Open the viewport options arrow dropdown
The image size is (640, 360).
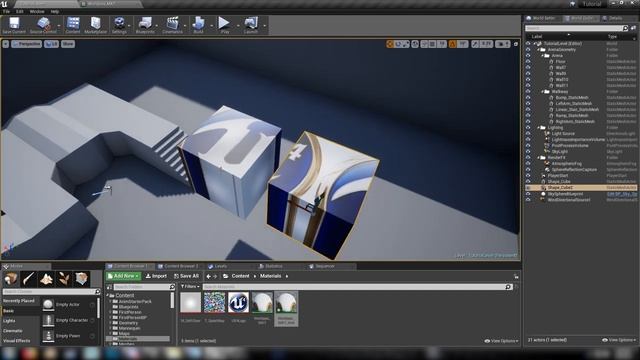pos(5,44)
